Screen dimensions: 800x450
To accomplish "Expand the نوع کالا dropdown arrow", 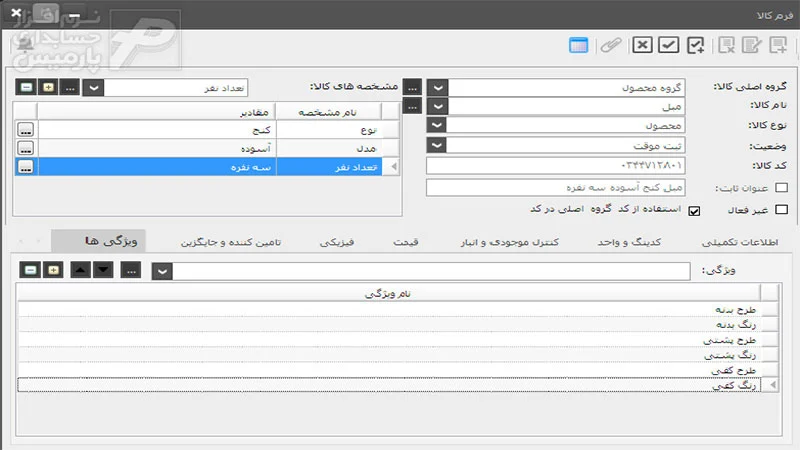I will [x=437, y=125].
